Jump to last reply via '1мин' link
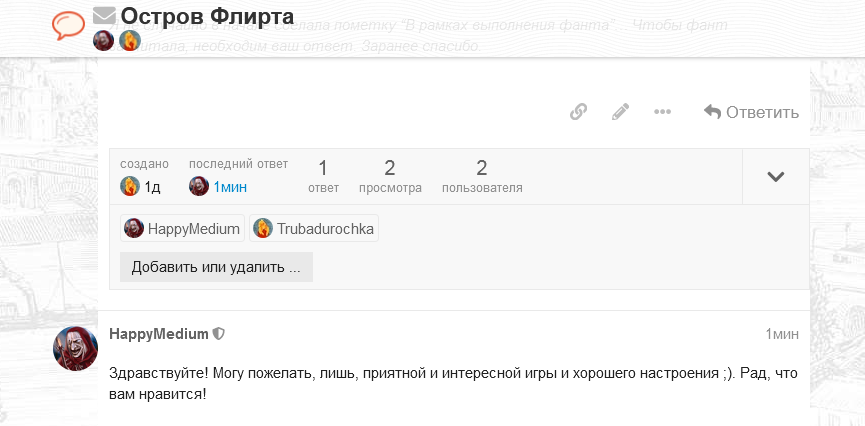This screenshot has height=426, width=865. (x=230, y=188)
